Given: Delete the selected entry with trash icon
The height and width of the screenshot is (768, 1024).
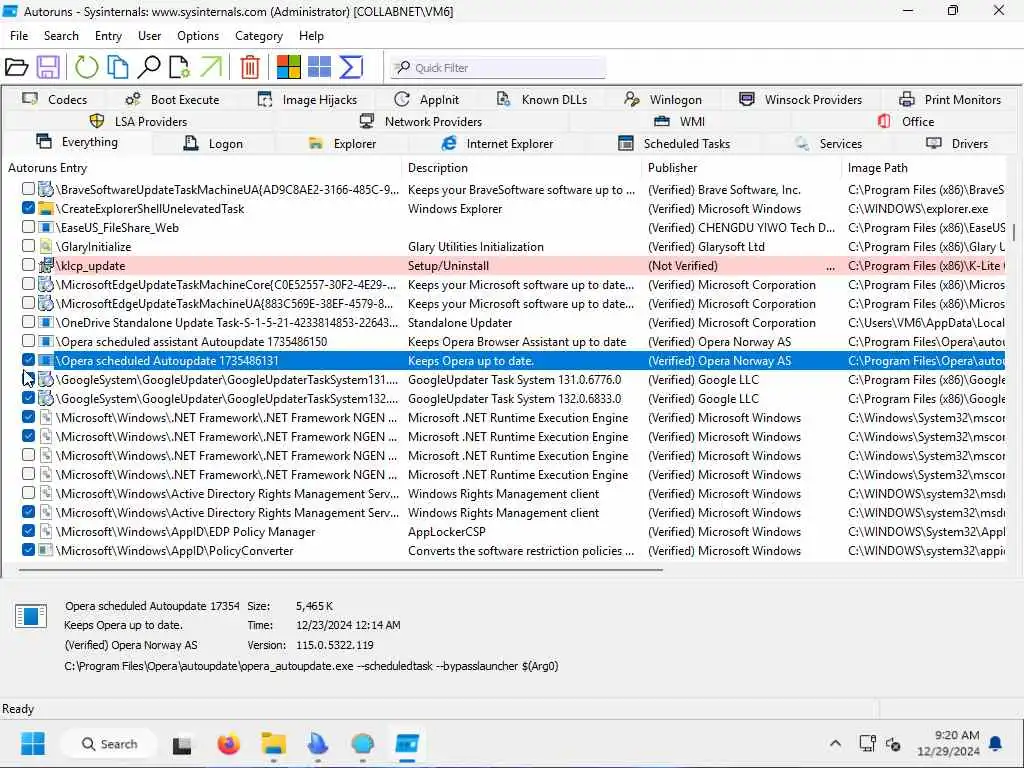Looking at the screenshot, I should tap(249, 67).
